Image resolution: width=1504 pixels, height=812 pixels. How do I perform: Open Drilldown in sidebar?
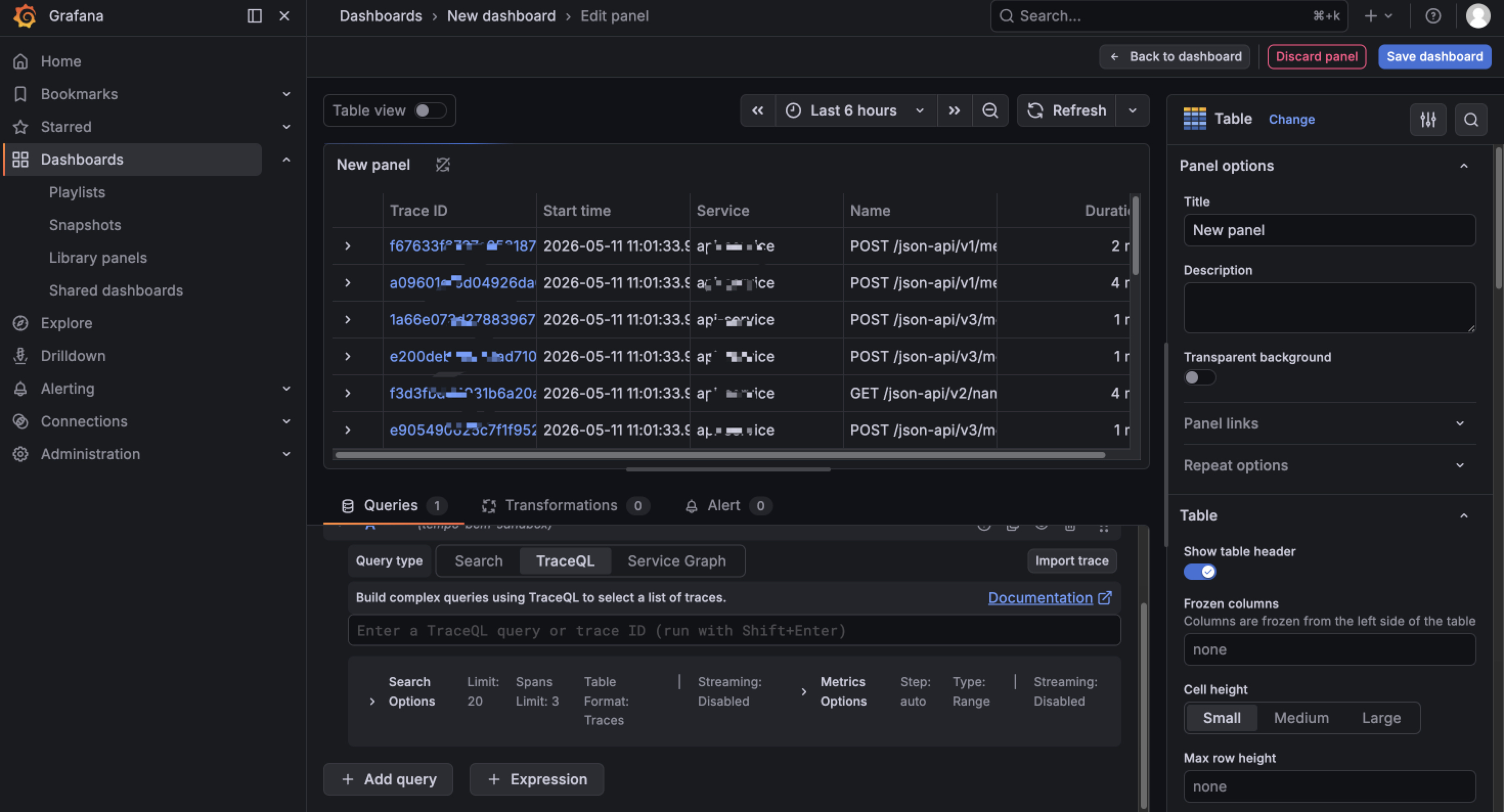73,356
